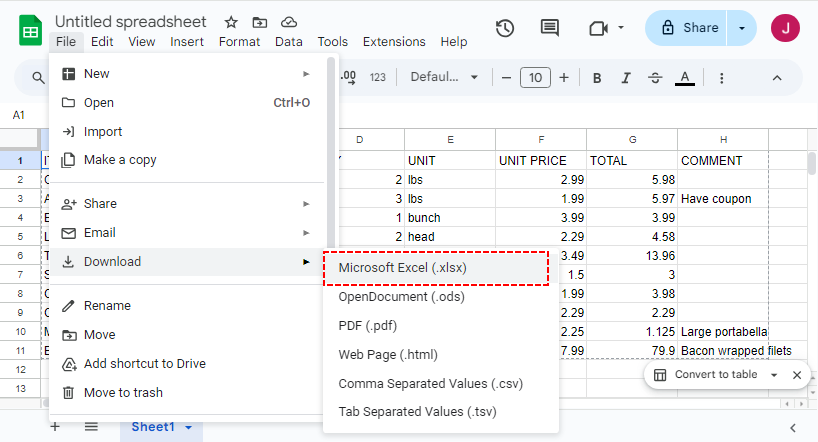Select Add shortcut to Drive
Screen dimensions: 818x442
pyautogui.click(x=188, y=364)
